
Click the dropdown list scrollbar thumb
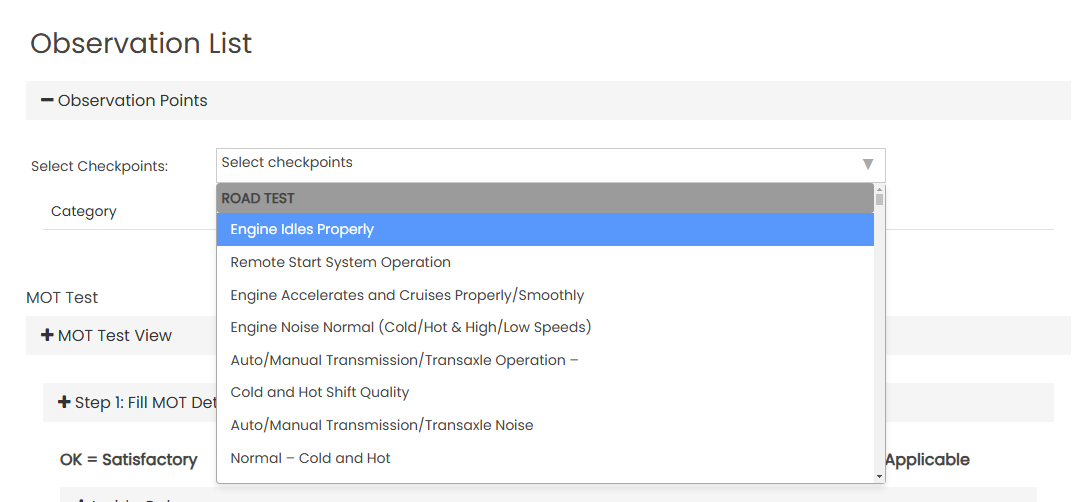[879, 199]
